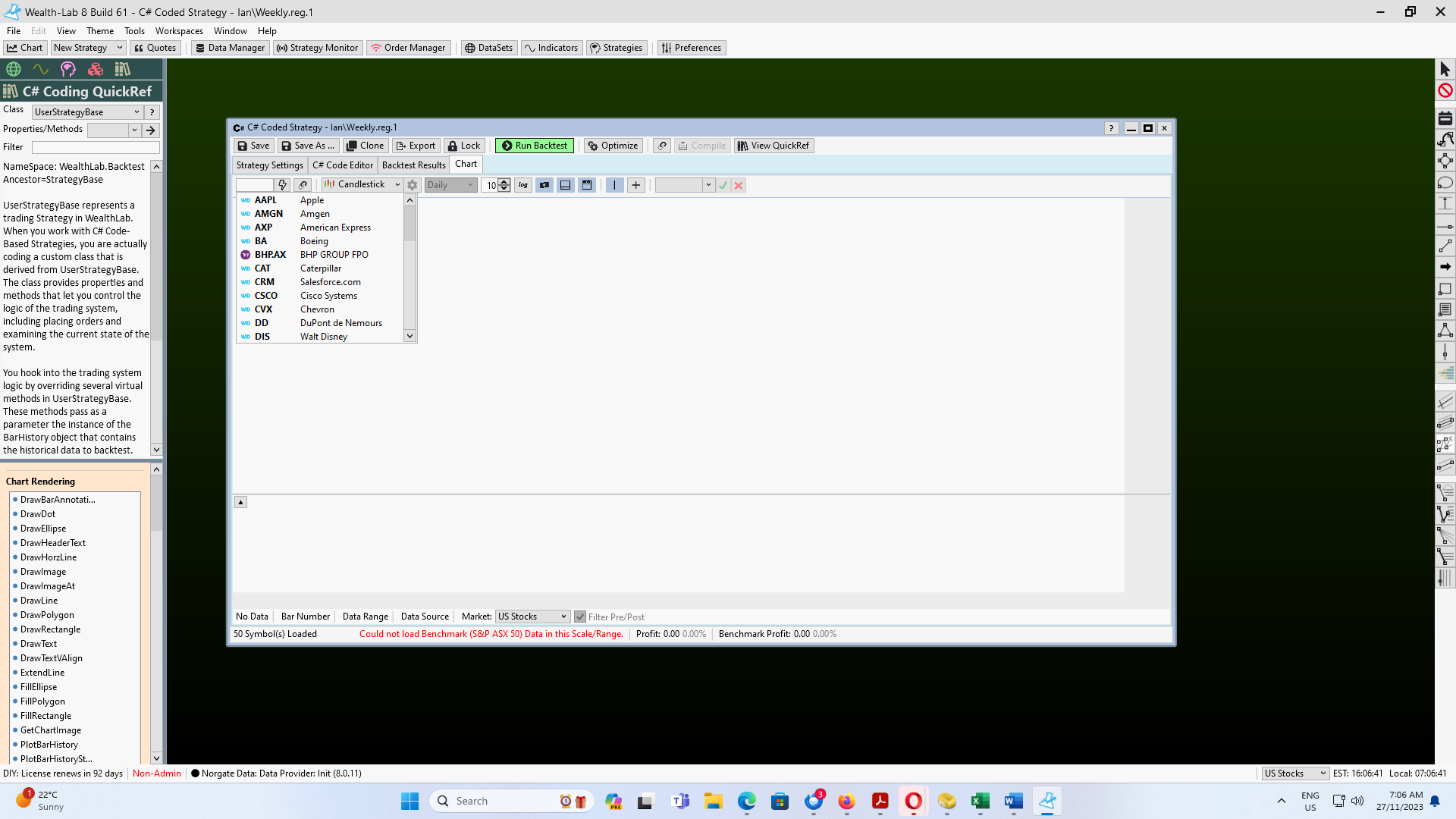The width and height of the screenshot is (1456, 819).
Task: Toggle Filter Pre/Post checkbox
Action: tap(580, 617)
